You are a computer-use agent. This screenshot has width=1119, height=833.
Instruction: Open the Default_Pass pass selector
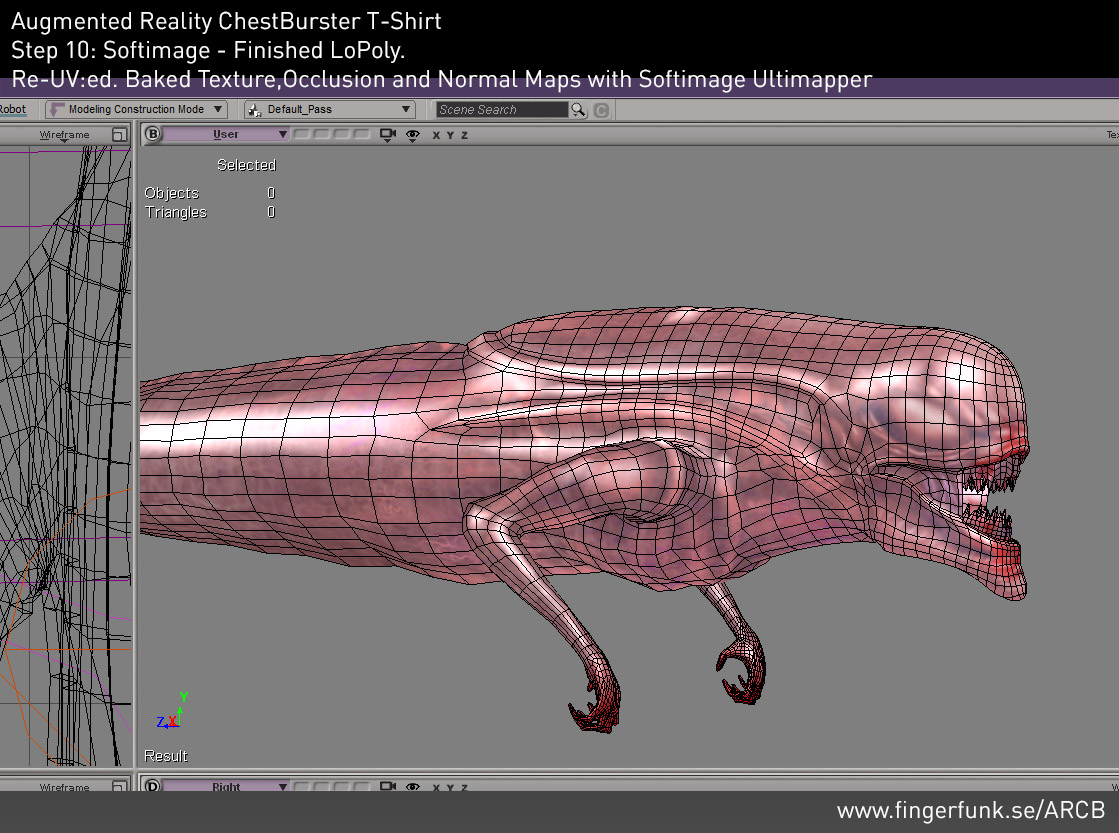(x=330, y=109)
